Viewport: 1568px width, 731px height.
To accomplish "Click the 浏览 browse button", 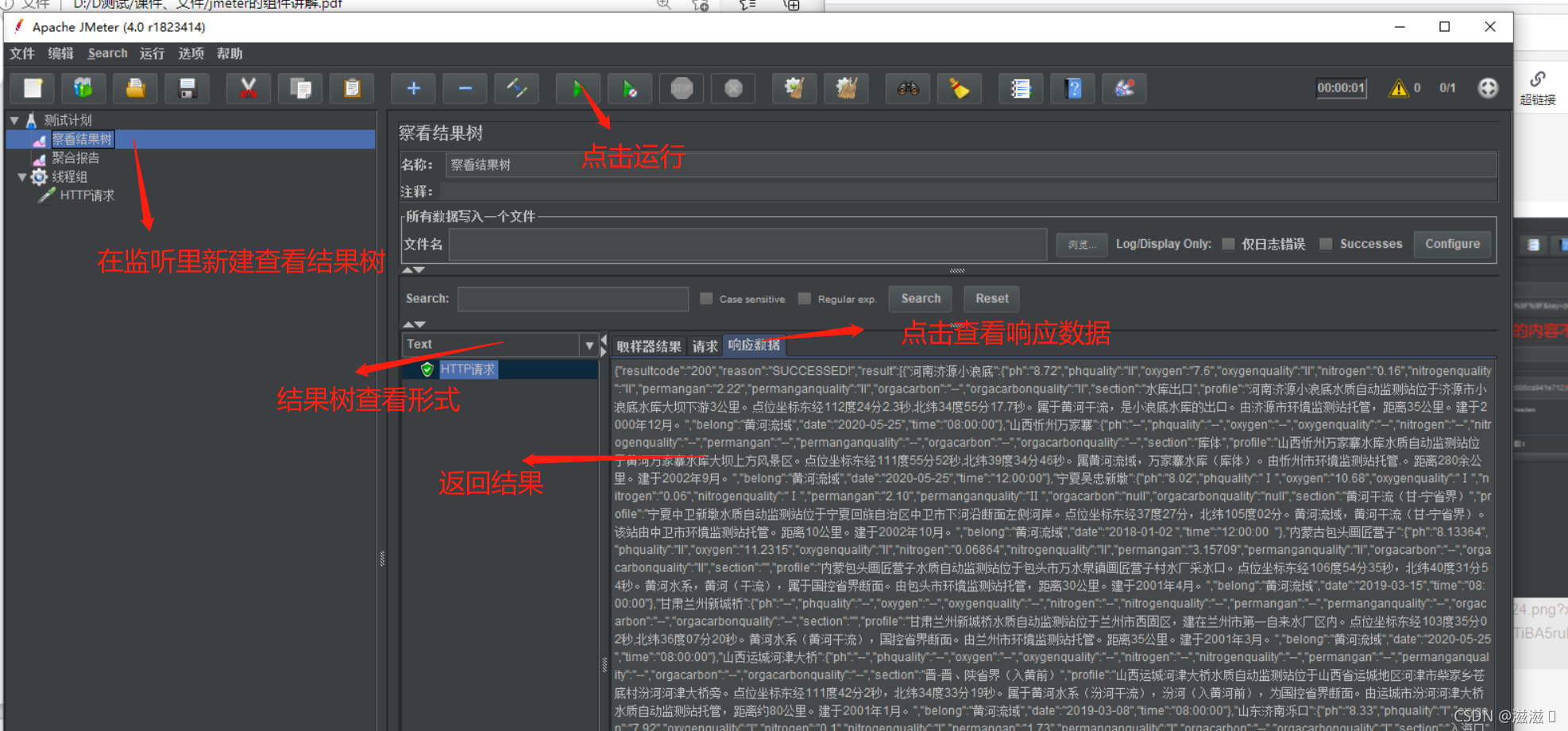I will coord(1082,245).
